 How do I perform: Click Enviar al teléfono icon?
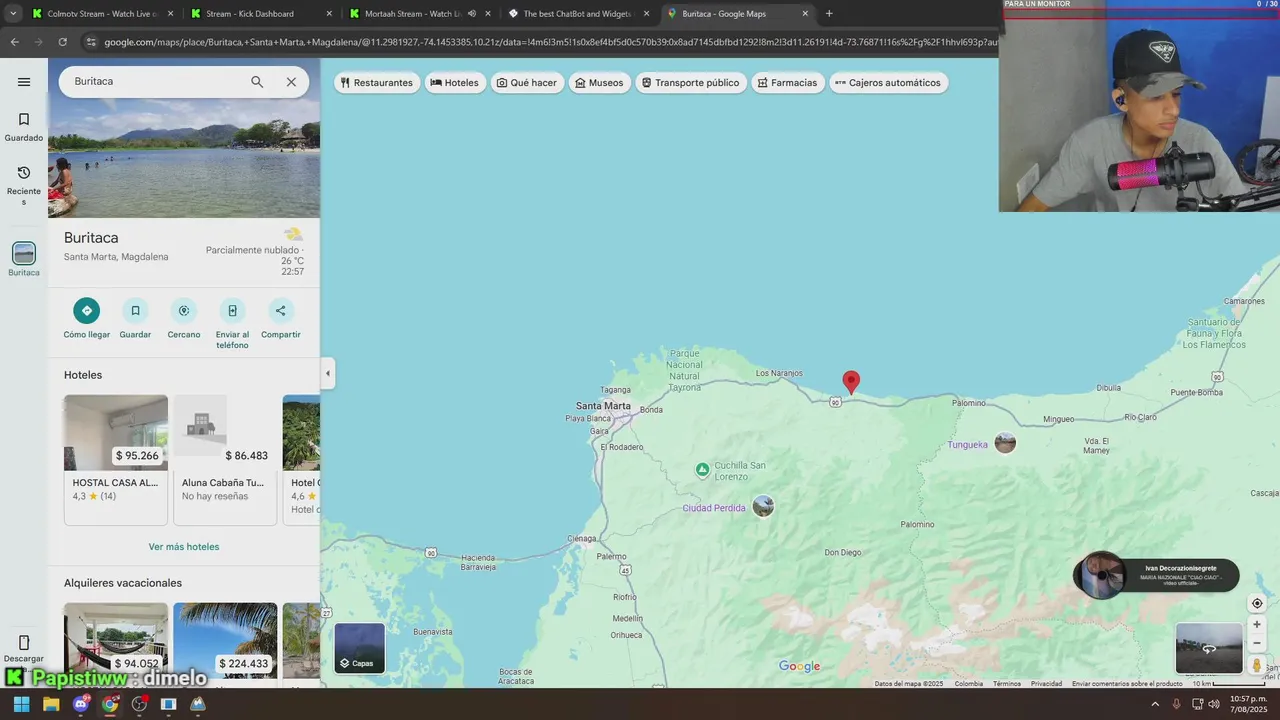pyautogui.click(x=232, y=311)
